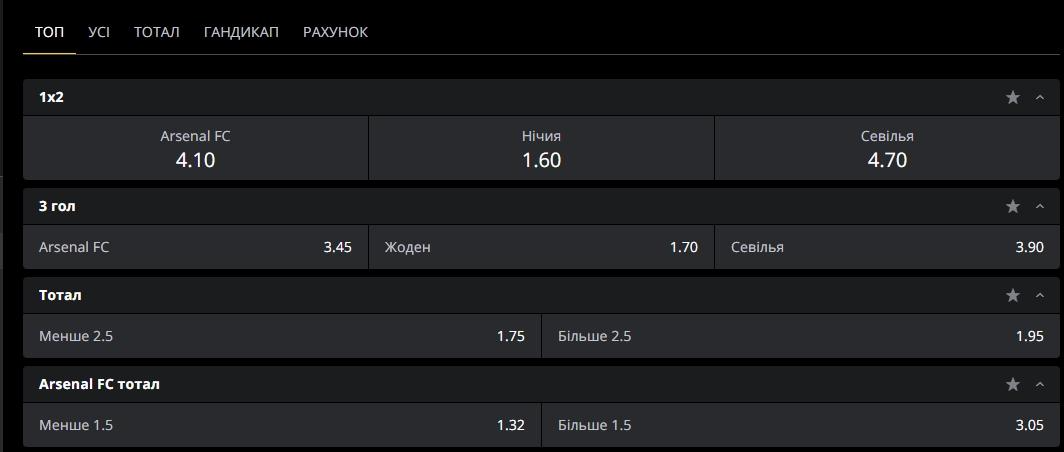Favorite the 1x2 market with star icon
Viewport: 1064px width, 452px height.
tap(1013, 97)
